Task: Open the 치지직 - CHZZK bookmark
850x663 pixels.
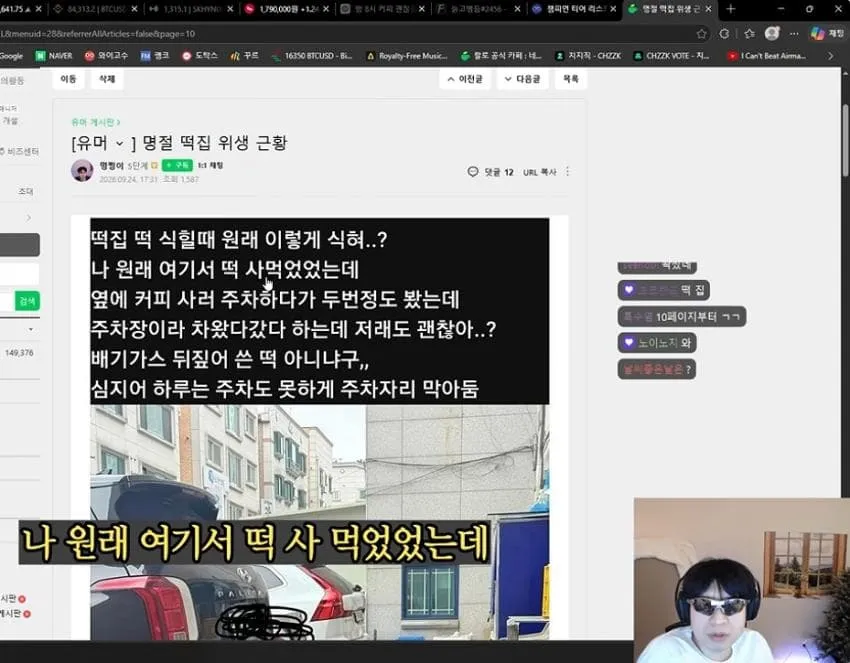Action: pyautogui.click(x=589, y=56)
